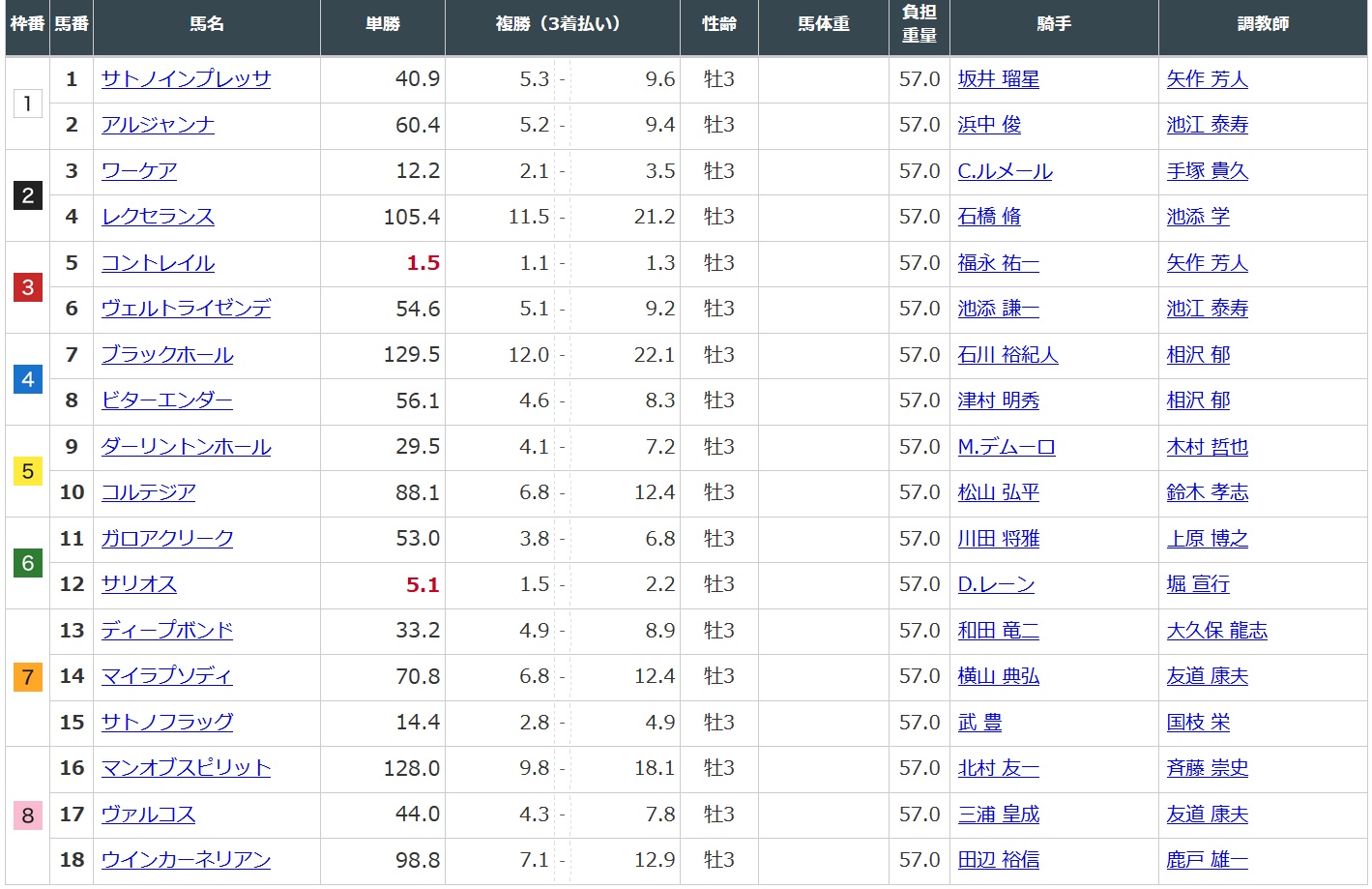Screen dimensions: 1372x889
Task: Select jockey 武 豊 link
Action: coord(979,723)
